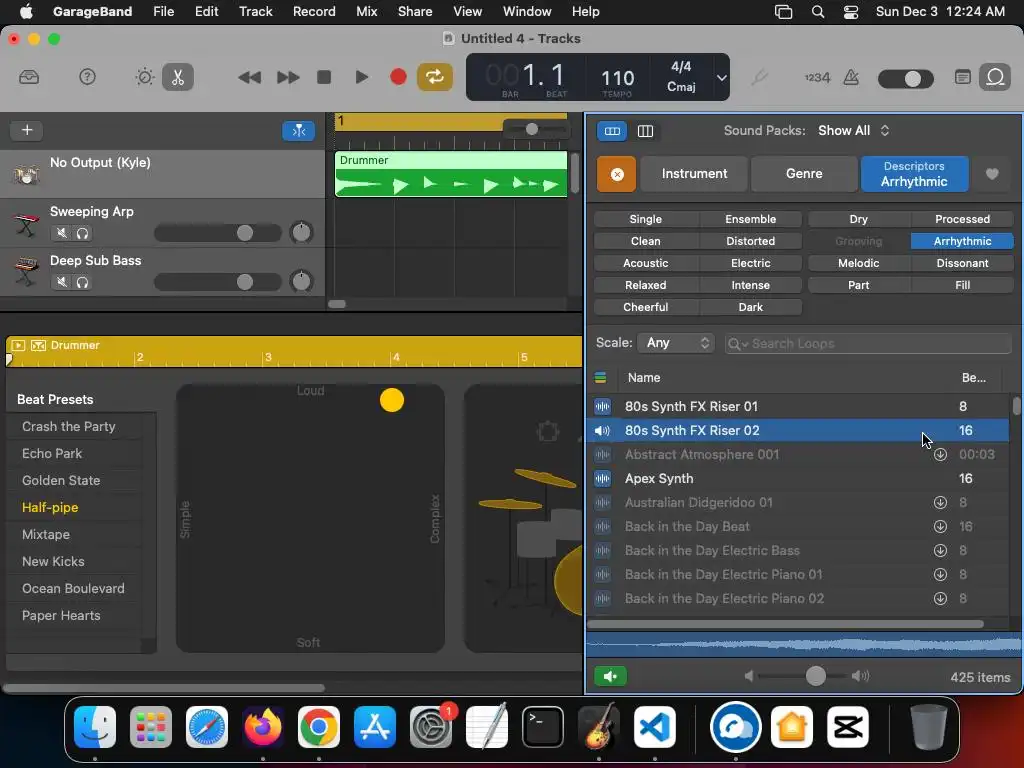1024x768 pixels.
Task: Click Deep Sub Bass pan knob
Action: pos(301,281)
